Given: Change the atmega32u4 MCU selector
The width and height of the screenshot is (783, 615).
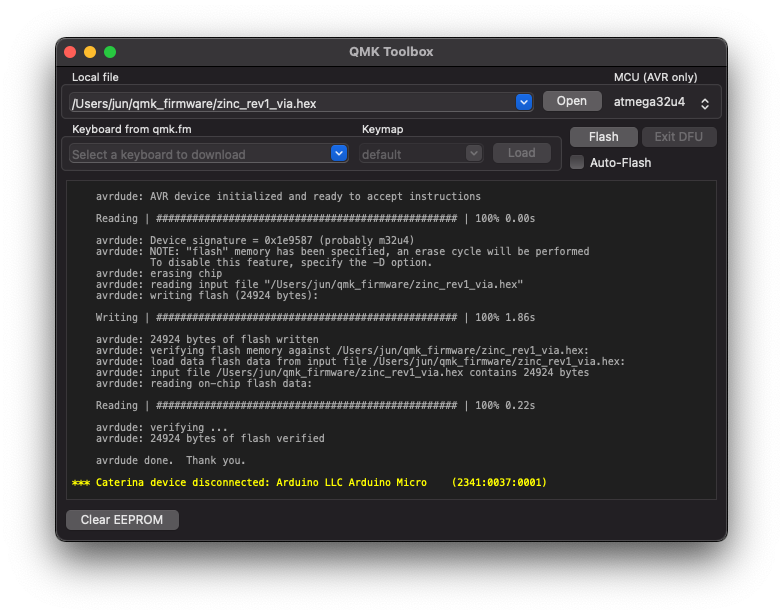Looking at the screenshot, I should click(662, 103).
